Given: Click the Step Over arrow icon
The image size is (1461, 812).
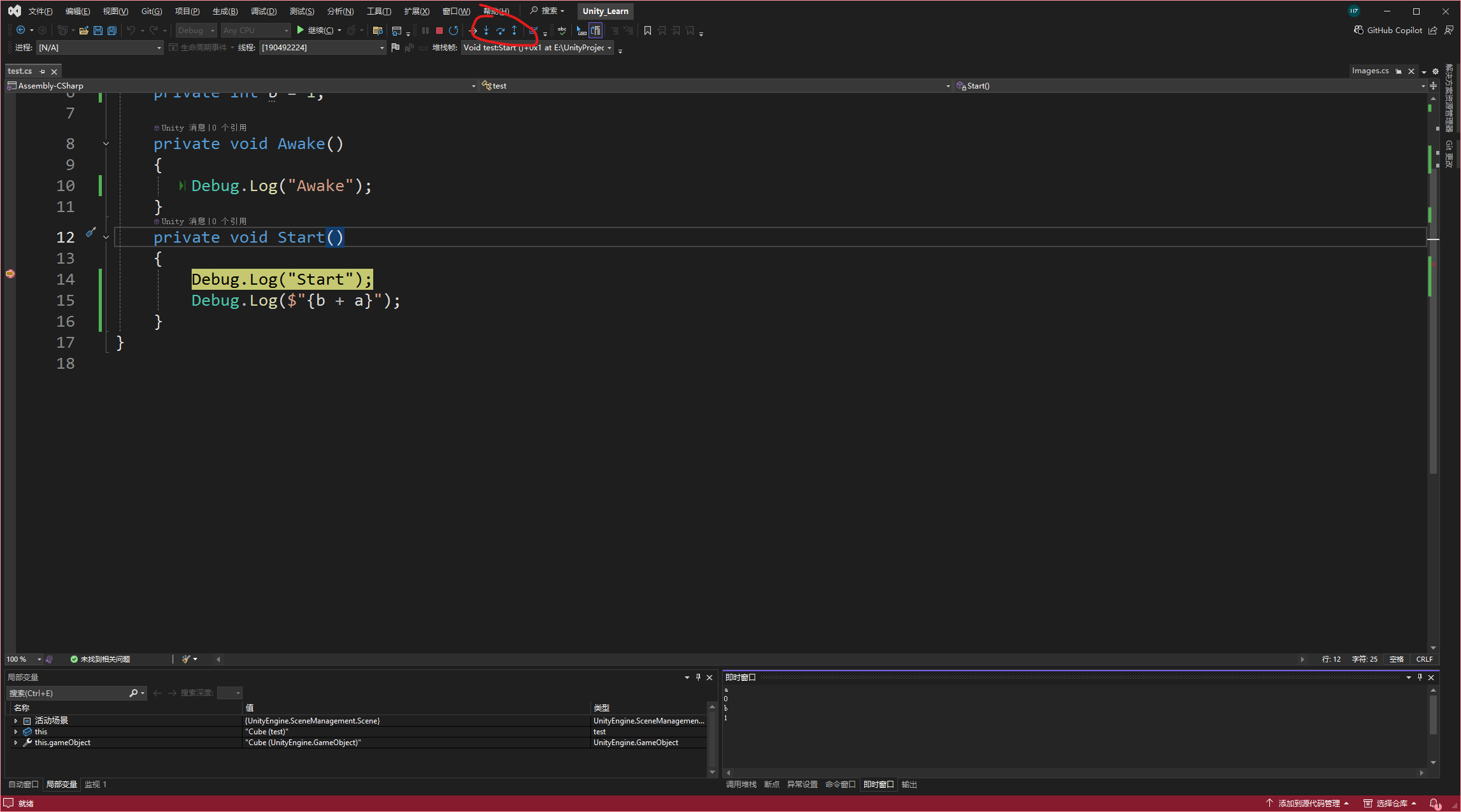Looking at the screenshot, I should [500, 31].
